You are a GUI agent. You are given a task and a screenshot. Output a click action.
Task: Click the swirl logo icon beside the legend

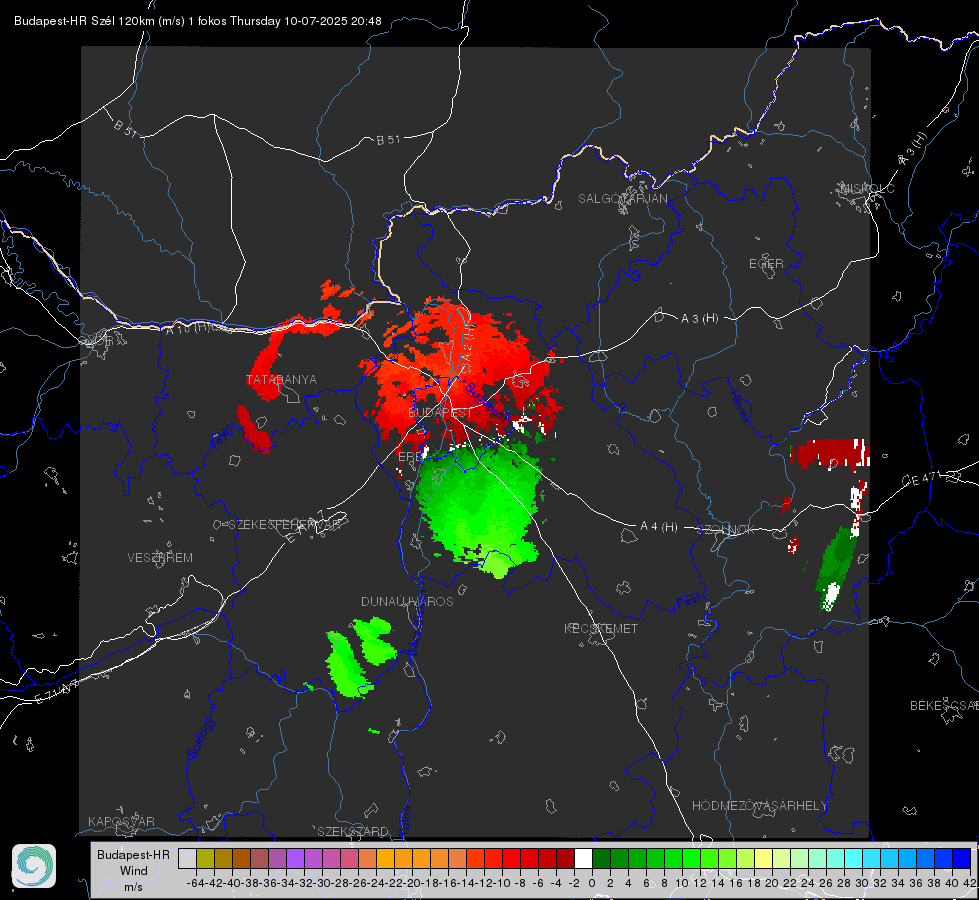pyautogui.click(x=34, y=866)
